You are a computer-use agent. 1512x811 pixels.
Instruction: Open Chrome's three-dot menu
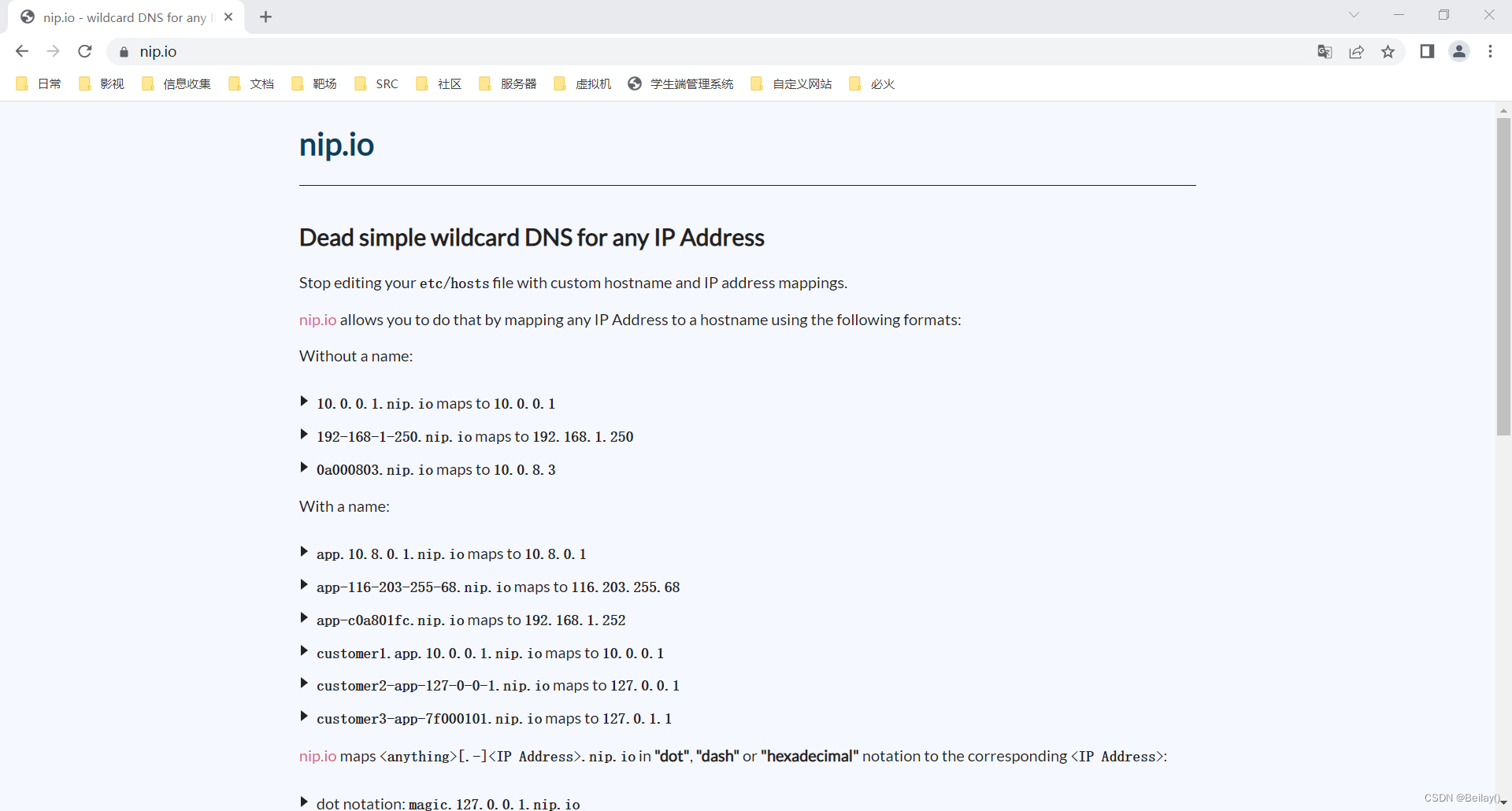pos(1490,51)
